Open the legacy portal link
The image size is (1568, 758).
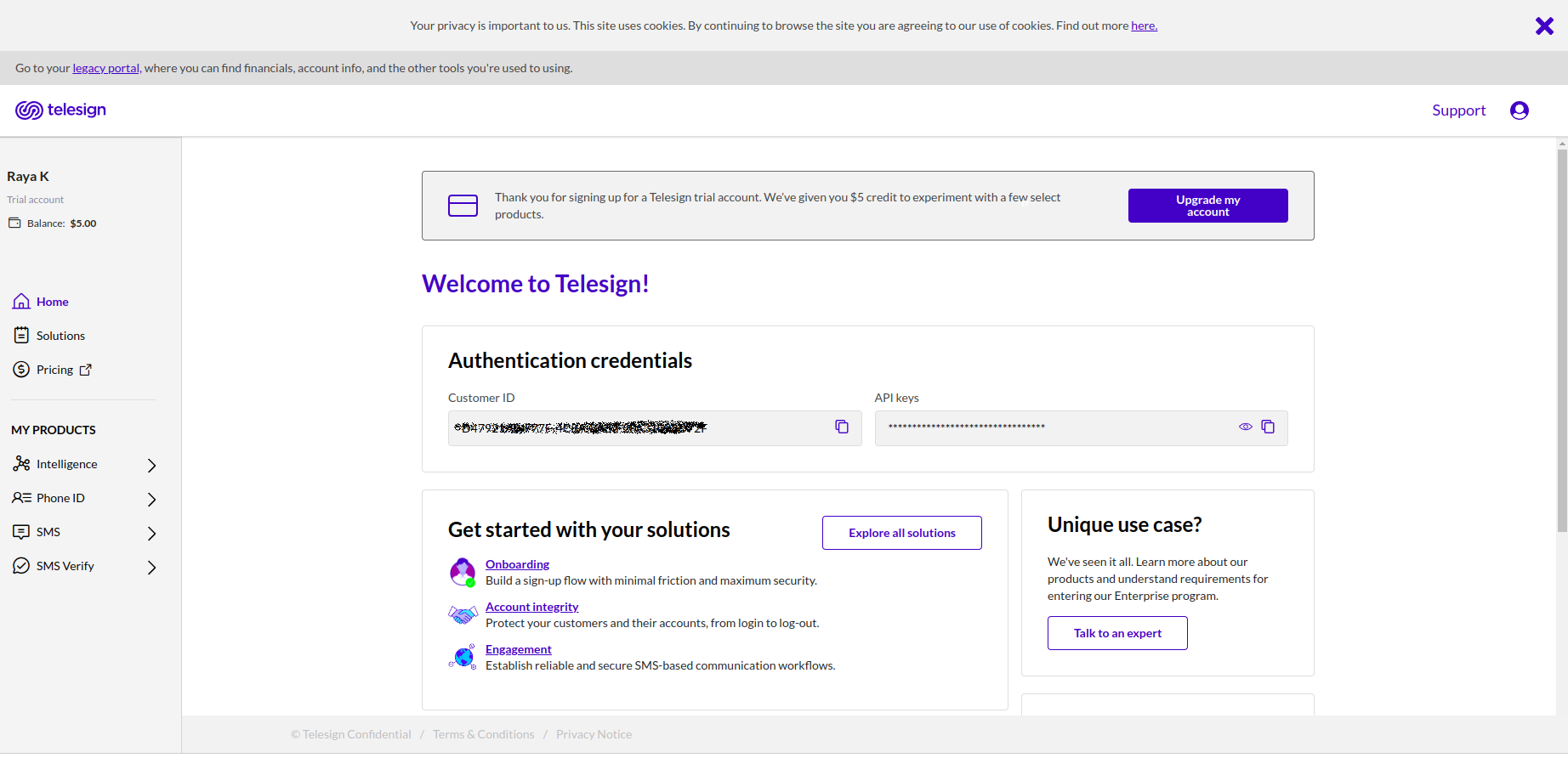(x=105, y=68)
